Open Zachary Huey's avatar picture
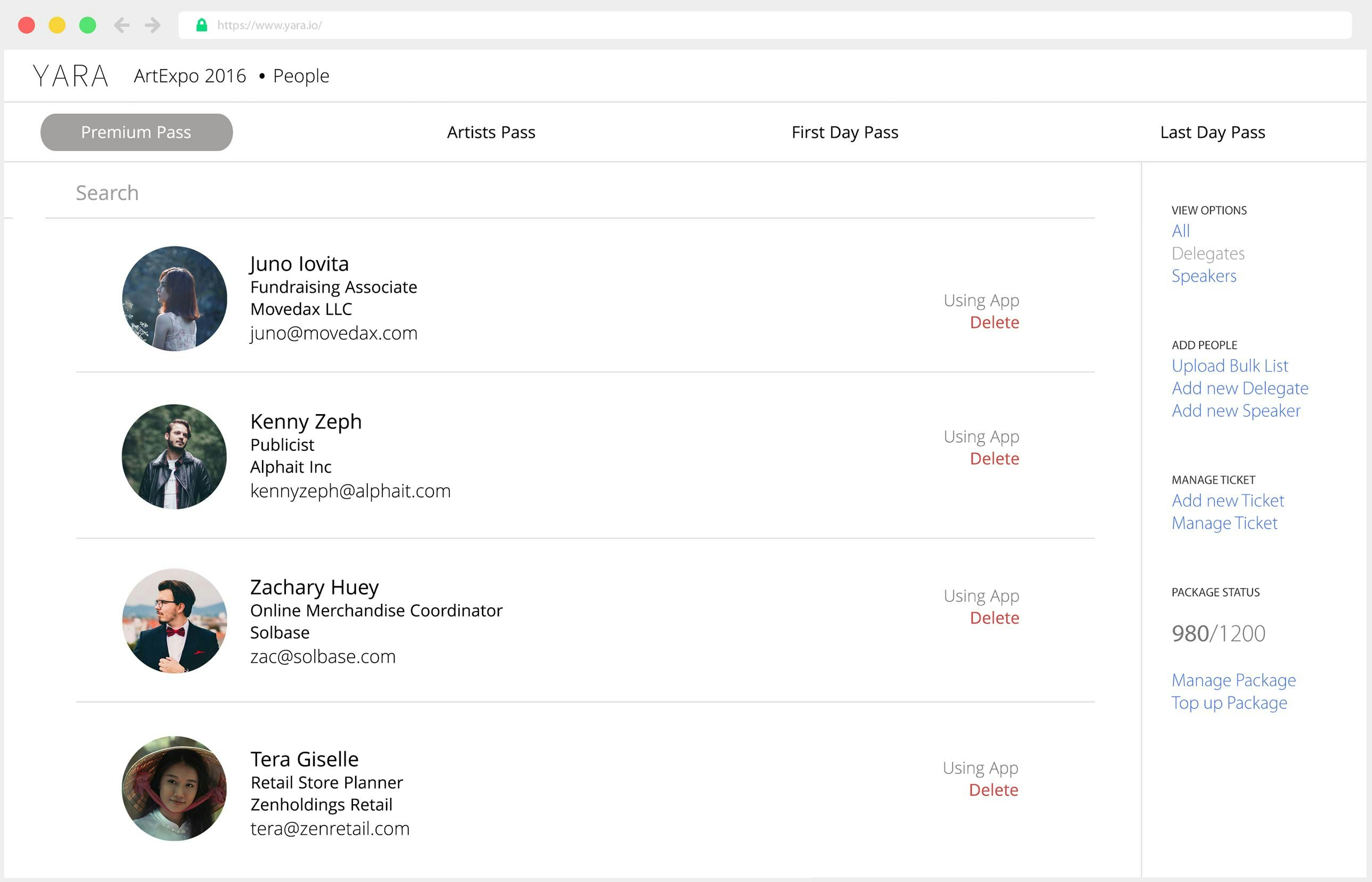Viewport: 1372px width, 882px height. point(175,621)
